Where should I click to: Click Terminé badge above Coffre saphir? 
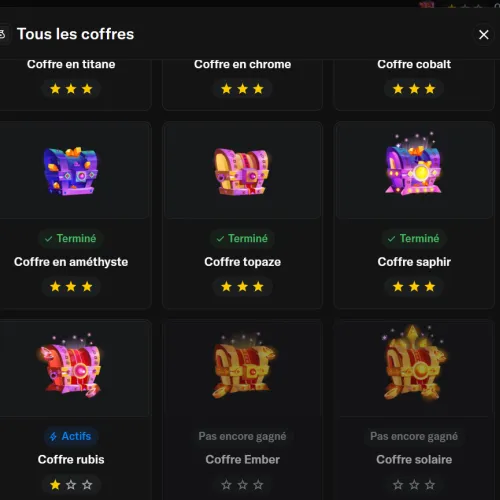click(x=414, y=238)
